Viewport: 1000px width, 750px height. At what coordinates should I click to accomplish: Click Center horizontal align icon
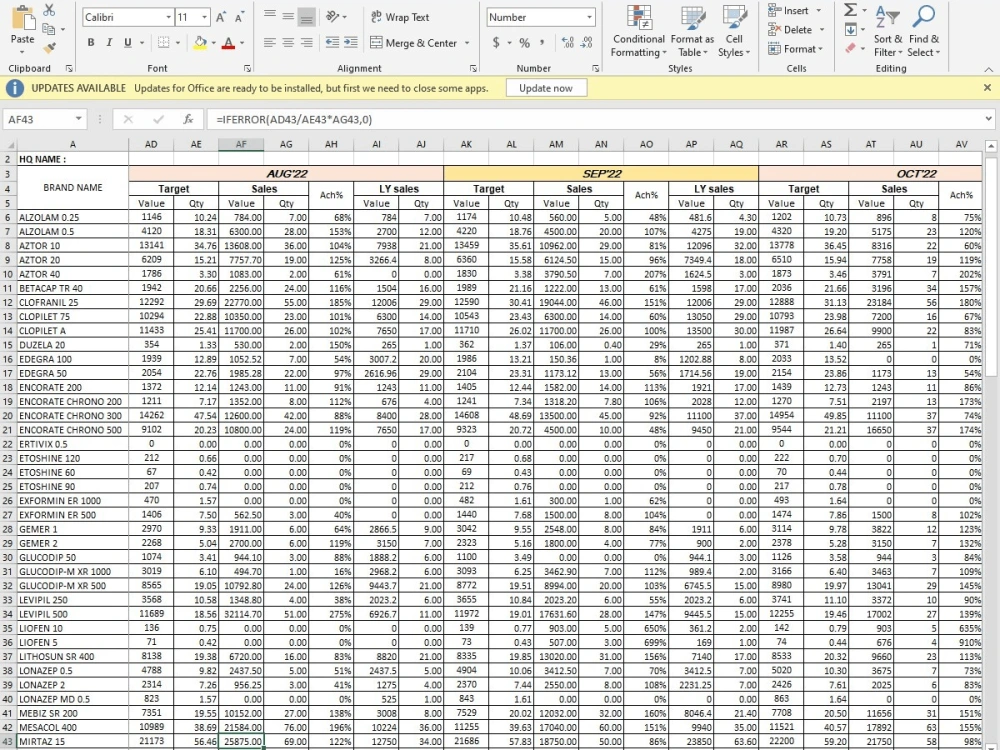(288, 43)
